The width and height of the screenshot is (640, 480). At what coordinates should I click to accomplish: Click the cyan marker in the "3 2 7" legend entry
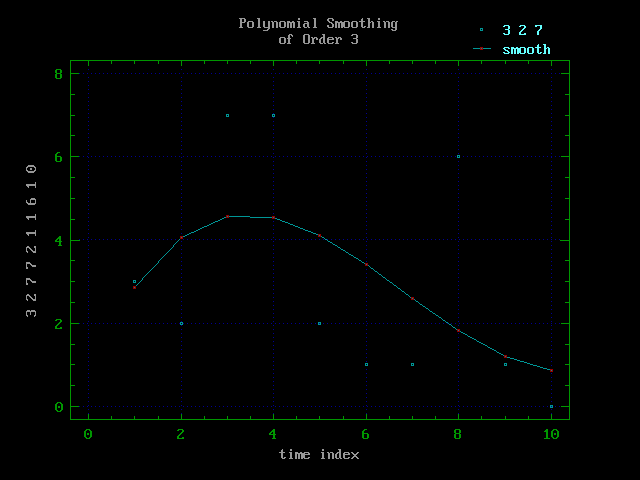click(481, 31)
